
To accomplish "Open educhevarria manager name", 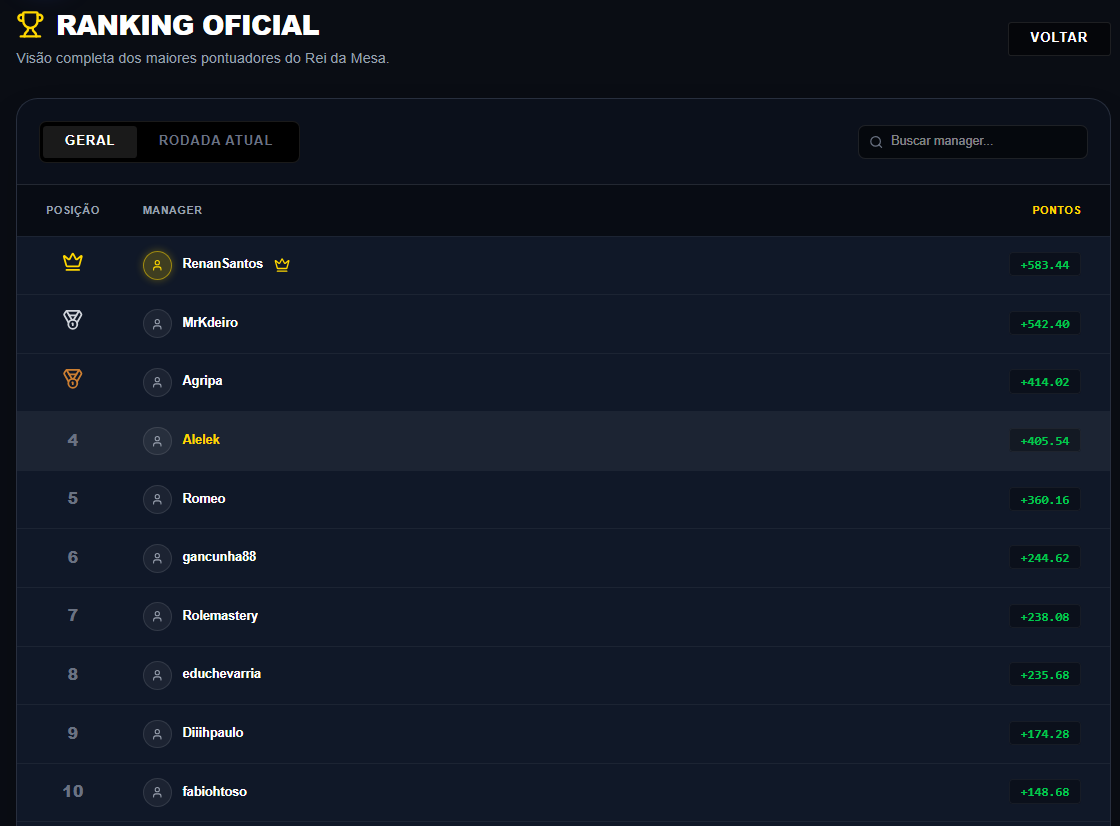I will [221, 674].
